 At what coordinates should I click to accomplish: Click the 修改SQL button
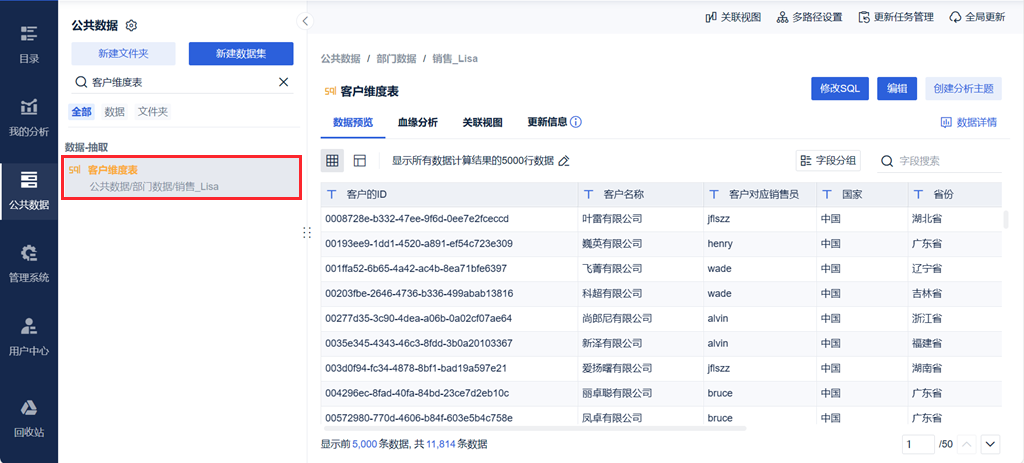coord(840,89)
